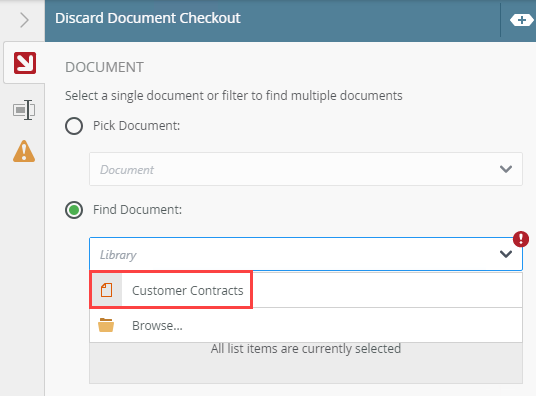Image resolution: width=536 pixels, height=396 pixels.
Task: Open the Discard Checkout tab with red arrow icon
Action: click(25, 63)
